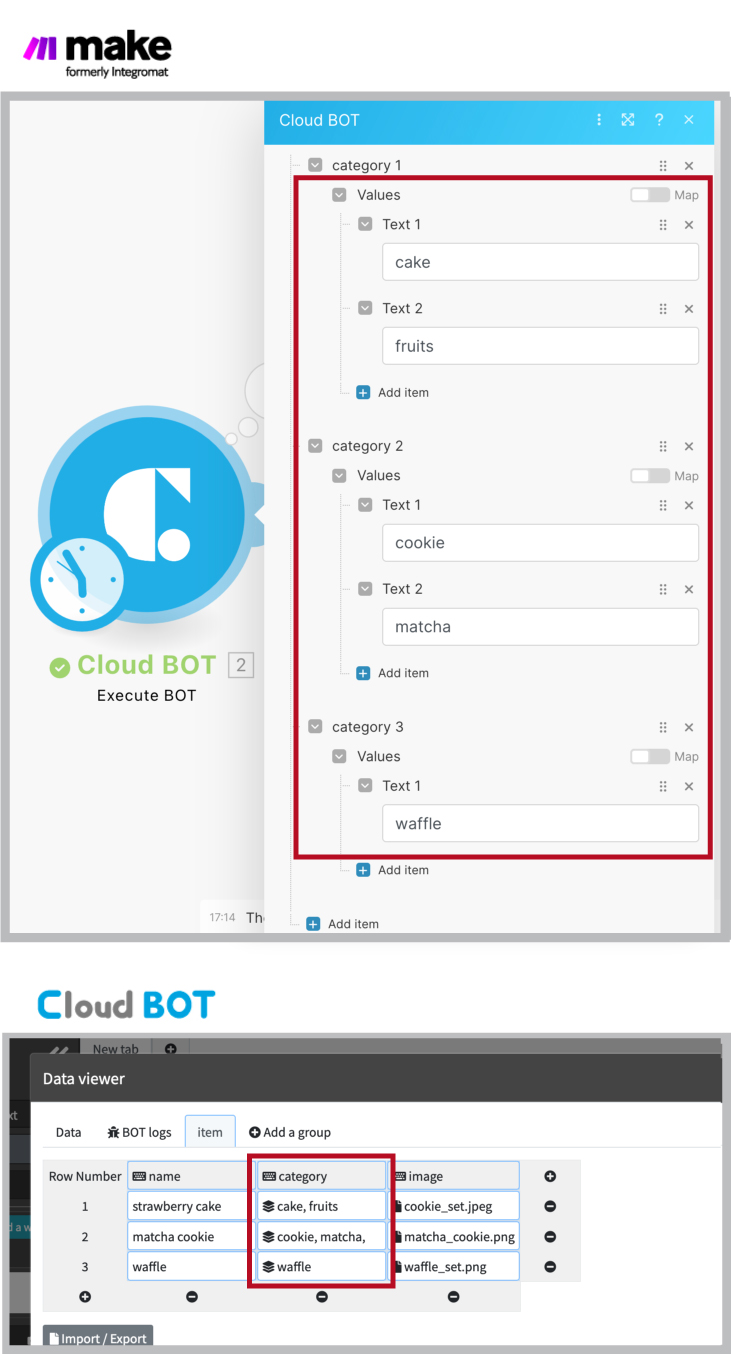Toggle Map switch for category 1 Values
Image resolution: width=731 pixels, height=1354 pixels.
[649, 195]
